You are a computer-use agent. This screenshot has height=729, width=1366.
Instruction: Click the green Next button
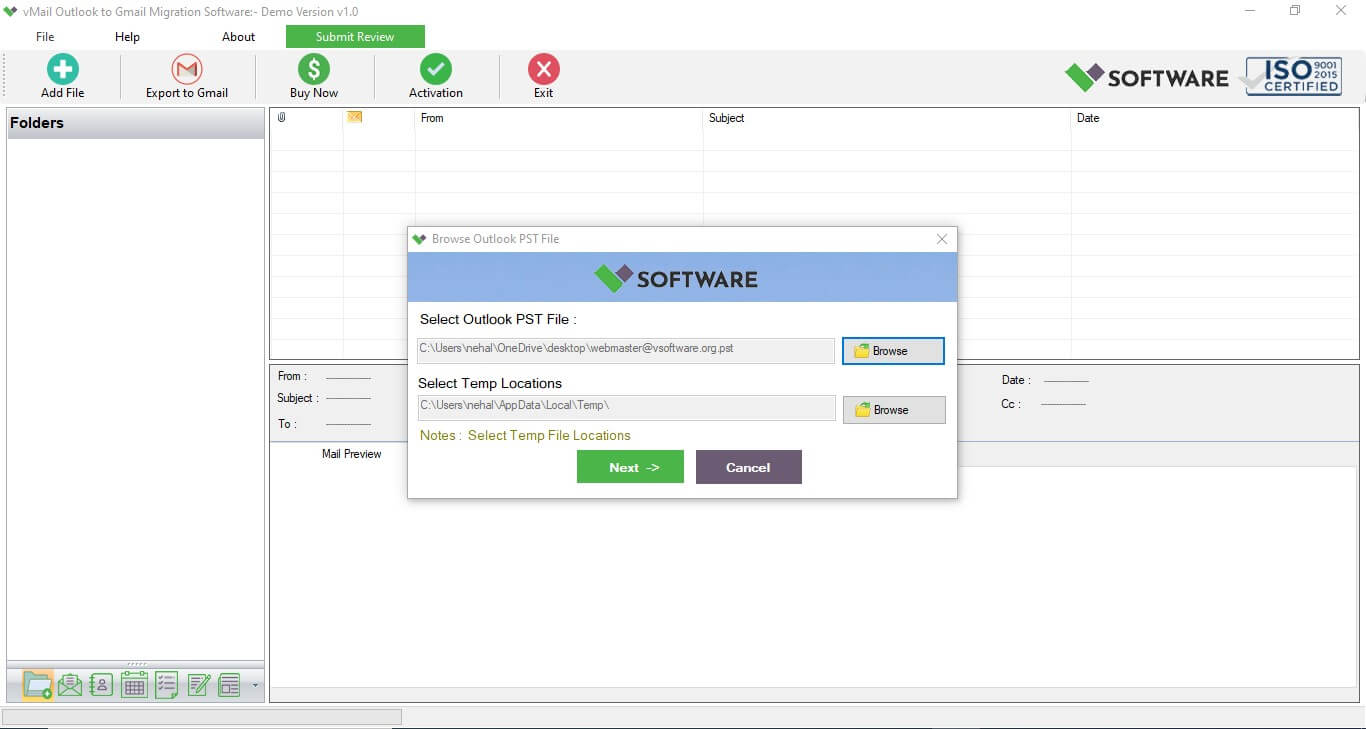coord(630,467)
